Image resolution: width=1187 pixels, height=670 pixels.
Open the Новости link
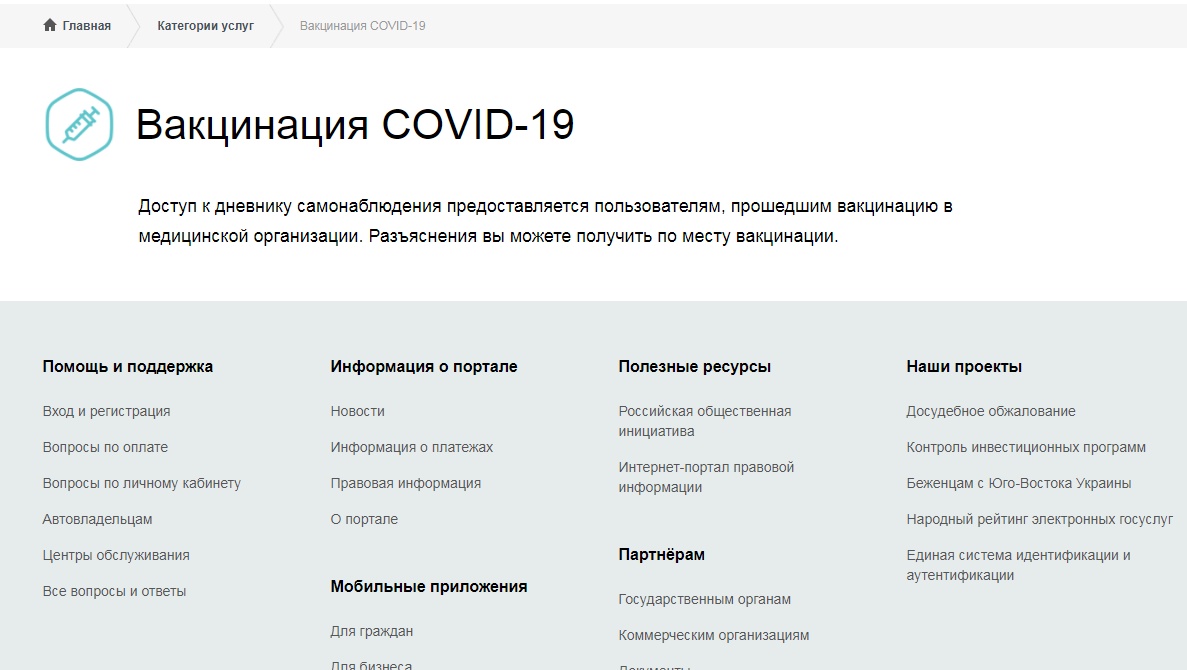click(357, 411)
